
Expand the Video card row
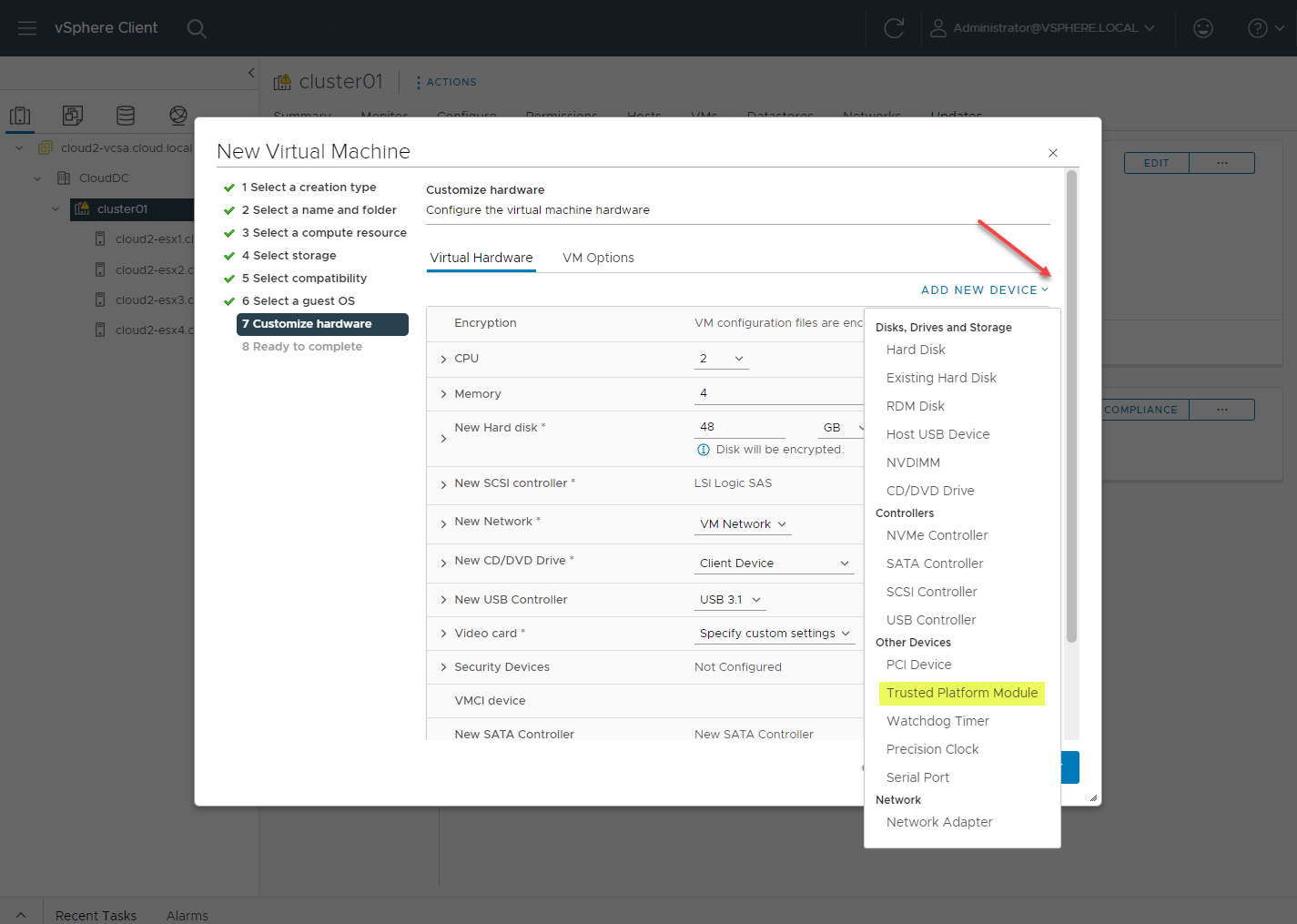coord(443,634)
